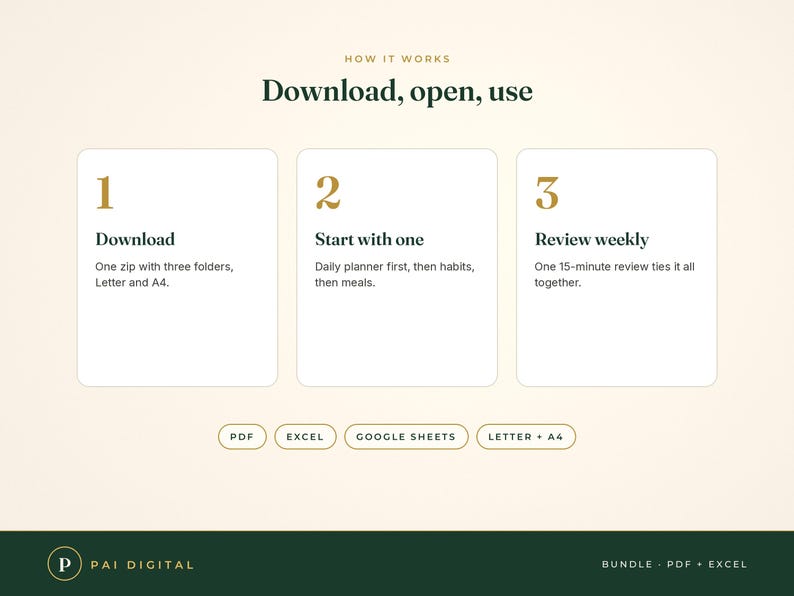Click "One 15-minute review ties it all" description
Screen dimensions: 794x596
(x=614, y=274)
